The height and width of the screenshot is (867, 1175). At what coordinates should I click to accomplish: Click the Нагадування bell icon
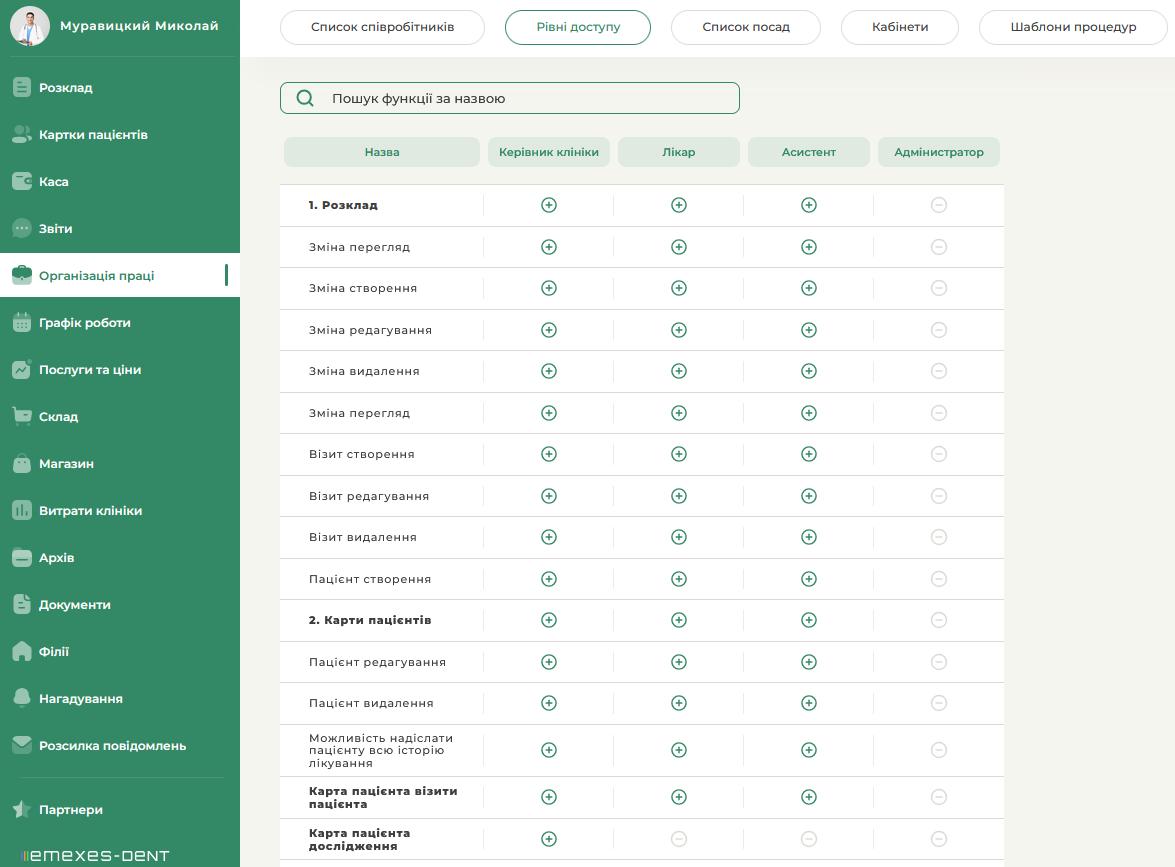(22, 698)
